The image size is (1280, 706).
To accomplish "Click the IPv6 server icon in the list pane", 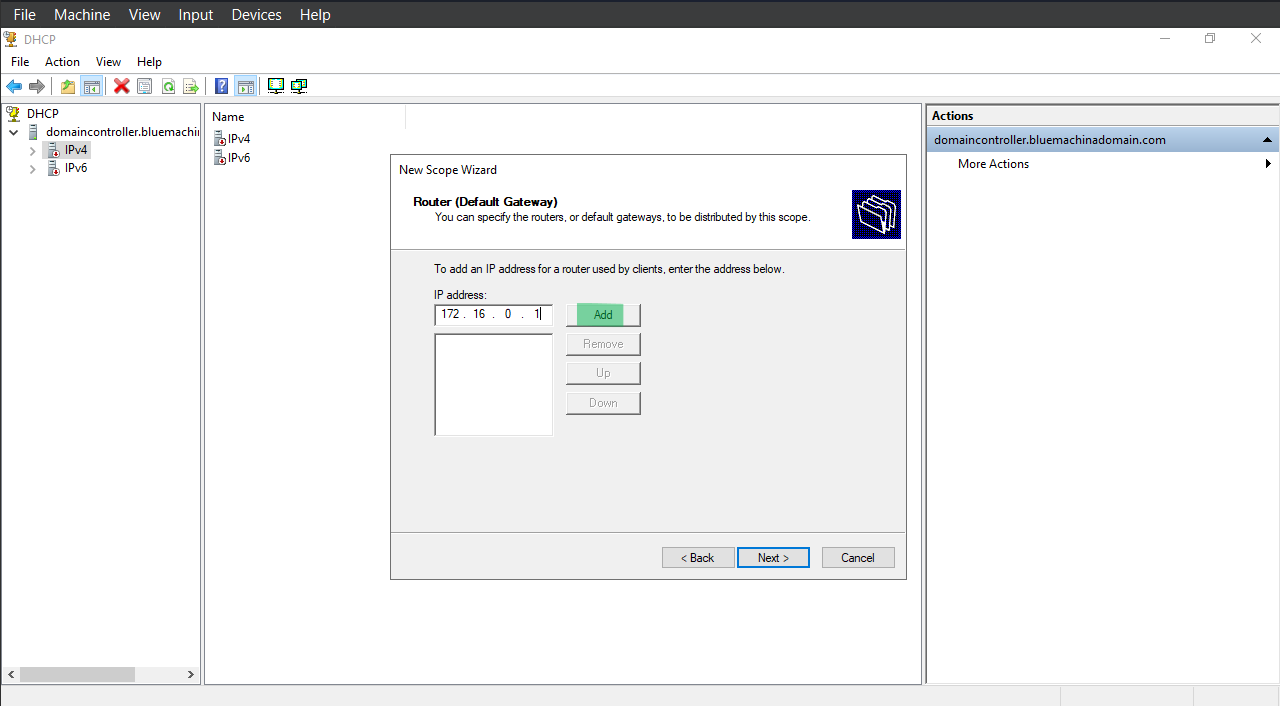I will pos(219,158).
